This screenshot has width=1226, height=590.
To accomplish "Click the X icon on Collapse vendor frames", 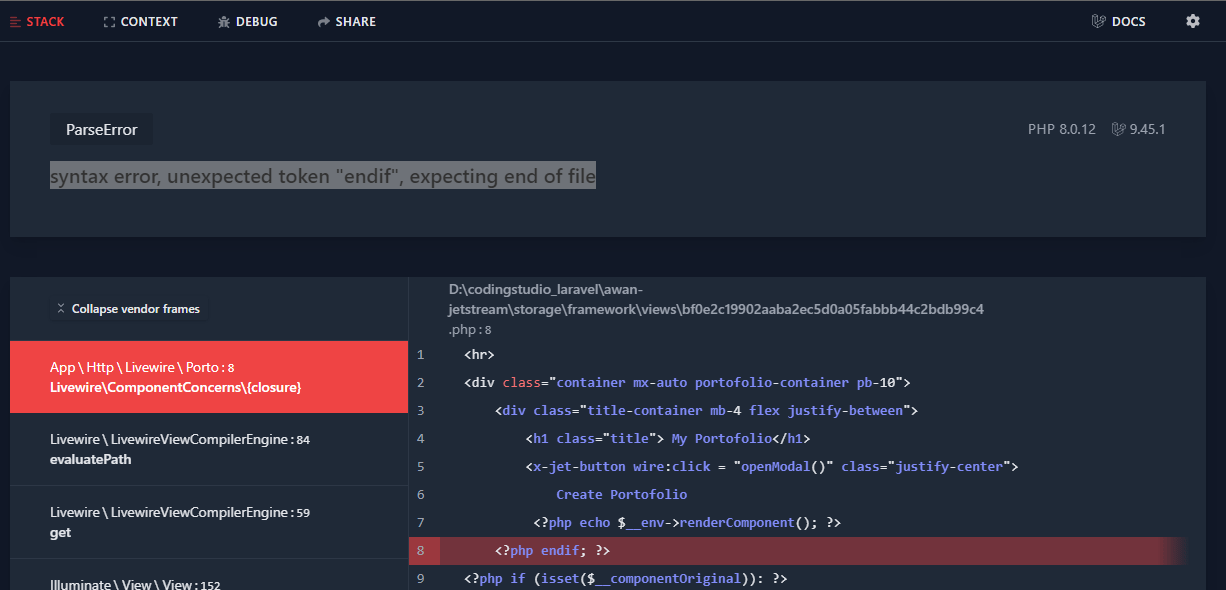I will [61, 308].
